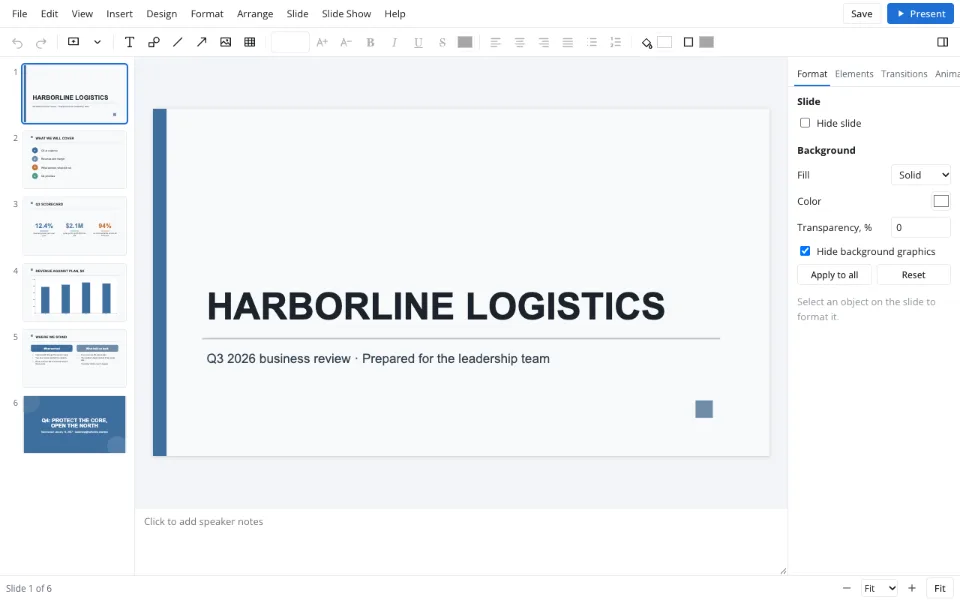Click the Apply to all button
Viewport: 960px width, 600px height.
coord(834,275)
